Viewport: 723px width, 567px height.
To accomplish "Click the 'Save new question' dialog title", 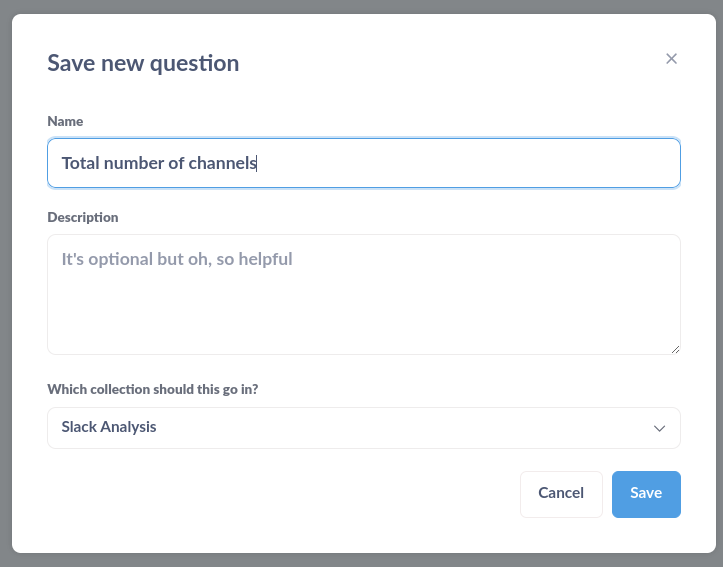I will pyautogui.click(x=143, y=63).
